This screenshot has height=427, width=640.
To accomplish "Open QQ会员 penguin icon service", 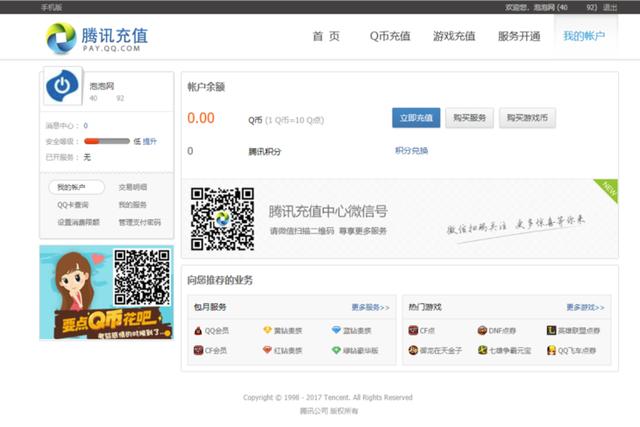I will (198, 330).
